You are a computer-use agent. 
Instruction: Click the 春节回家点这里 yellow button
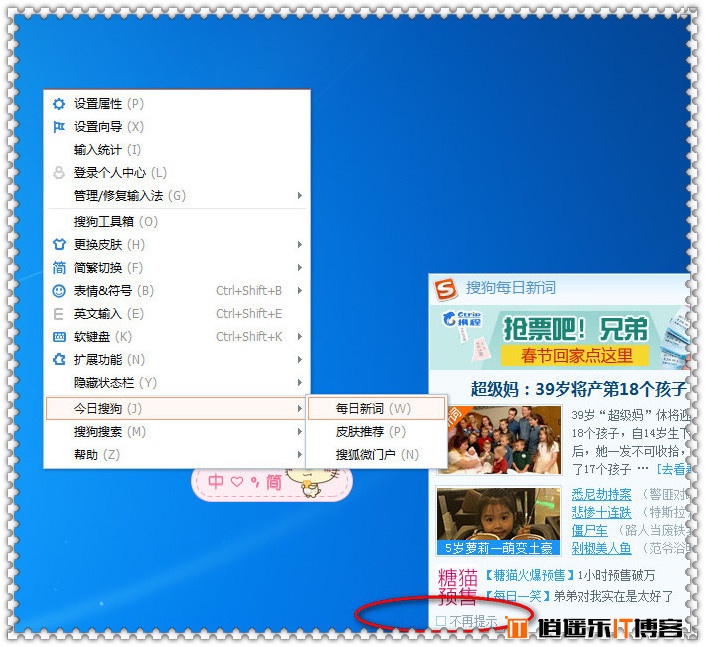pyautogui.click(x=576, y=356)
